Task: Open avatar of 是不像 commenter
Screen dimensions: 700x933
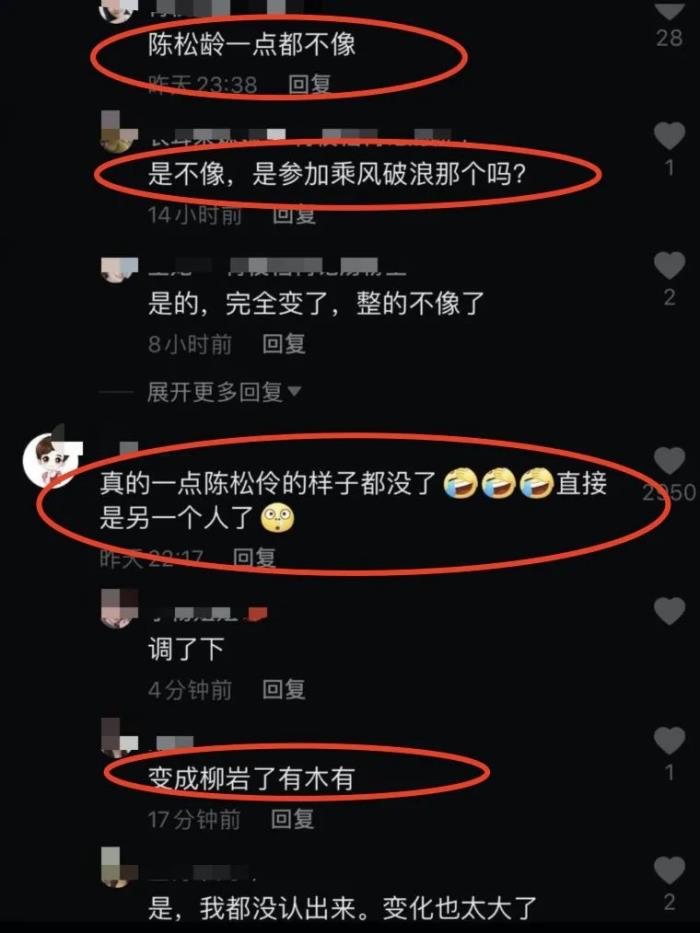Action: click(119, 132)
